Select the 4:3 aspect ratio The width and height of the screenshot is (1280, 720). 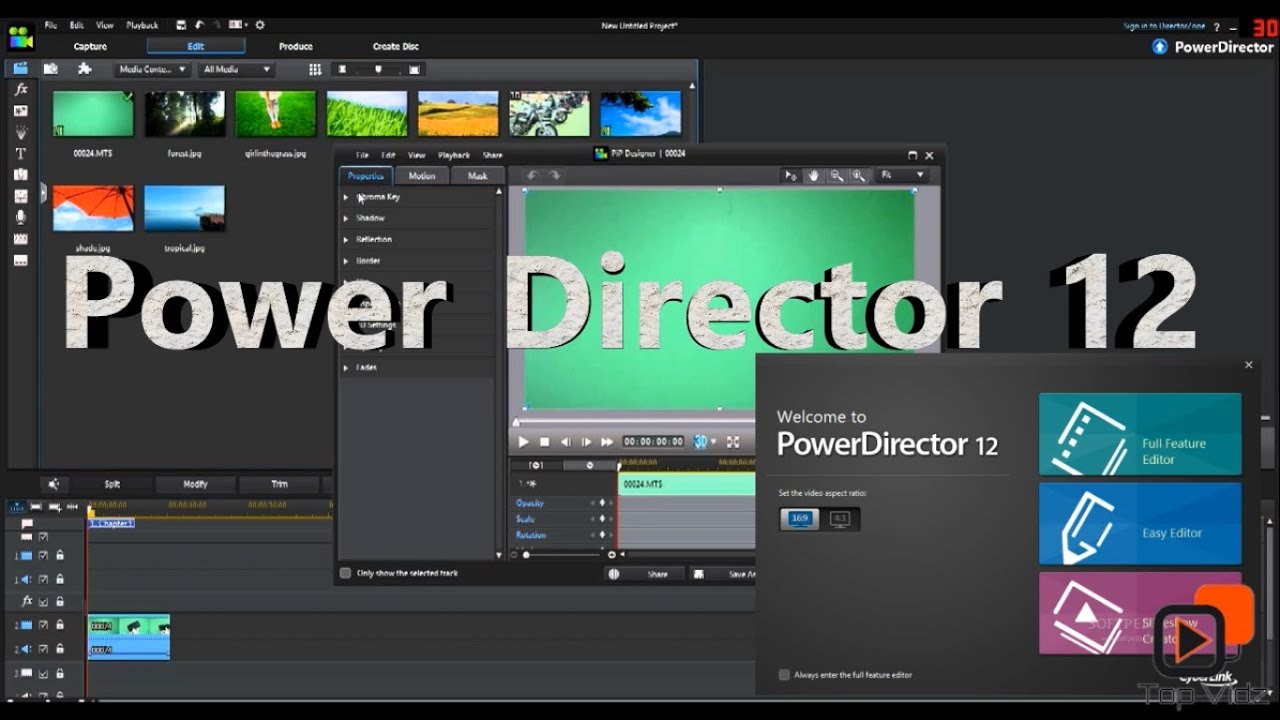[840, 519]
